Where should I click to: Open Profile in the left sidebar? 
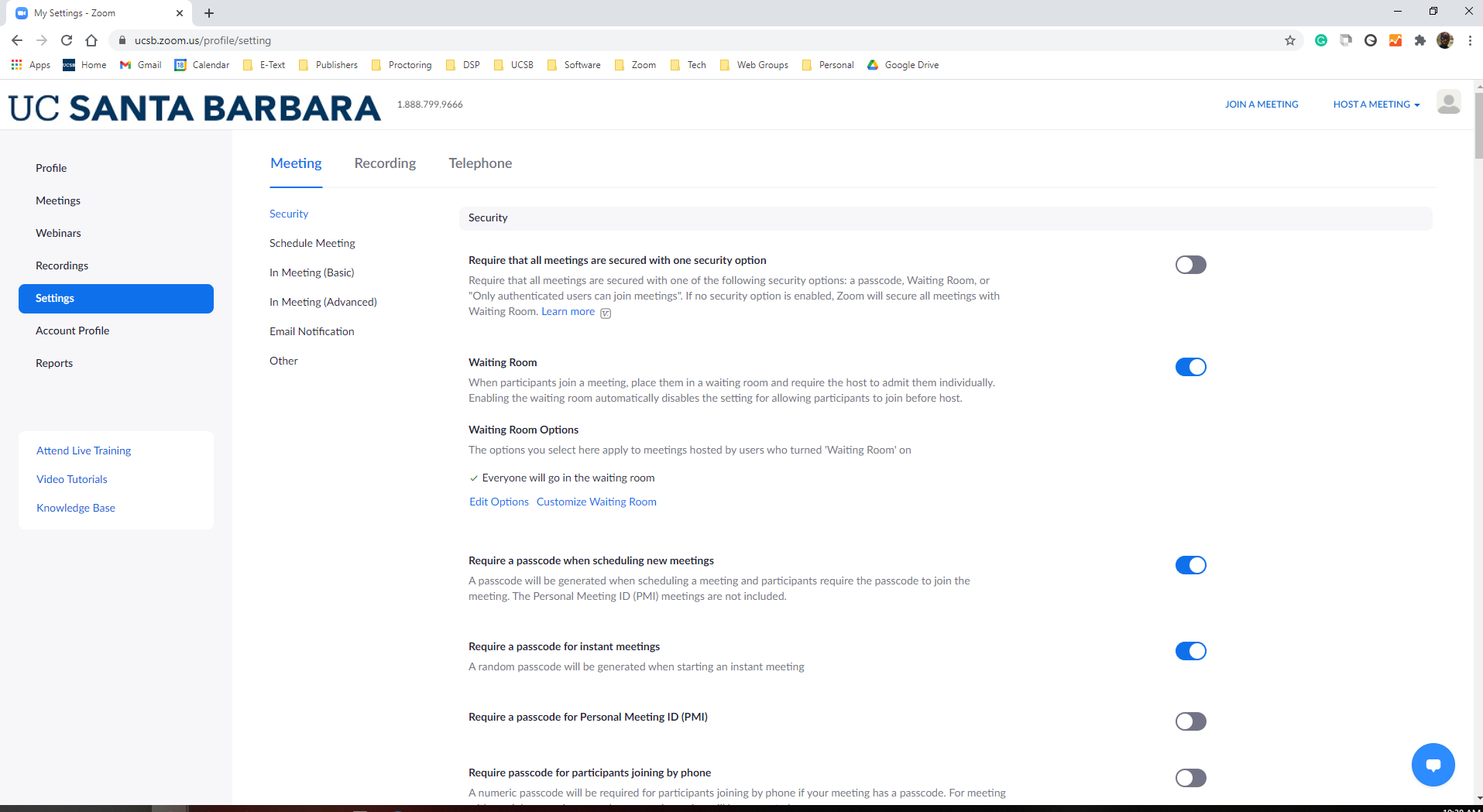pos(51,168)
